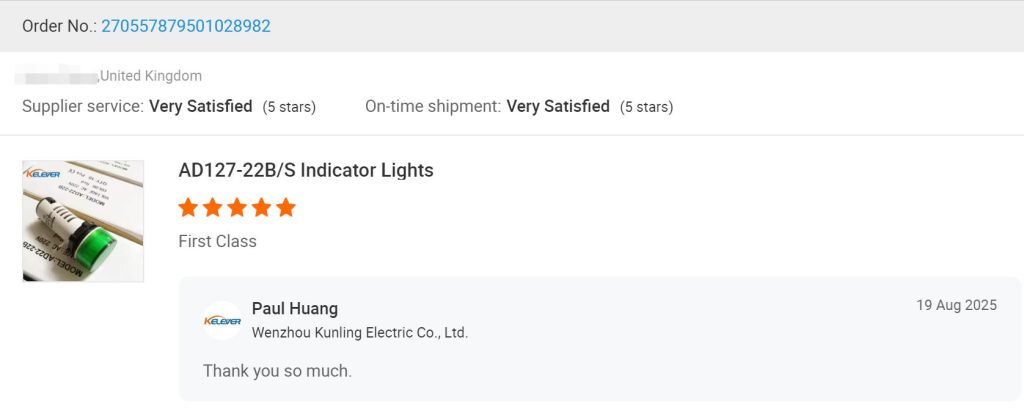Click "(5 stars)" next to On-time shipment
Screen dimensions: 1024x417
tap(646, 107)
